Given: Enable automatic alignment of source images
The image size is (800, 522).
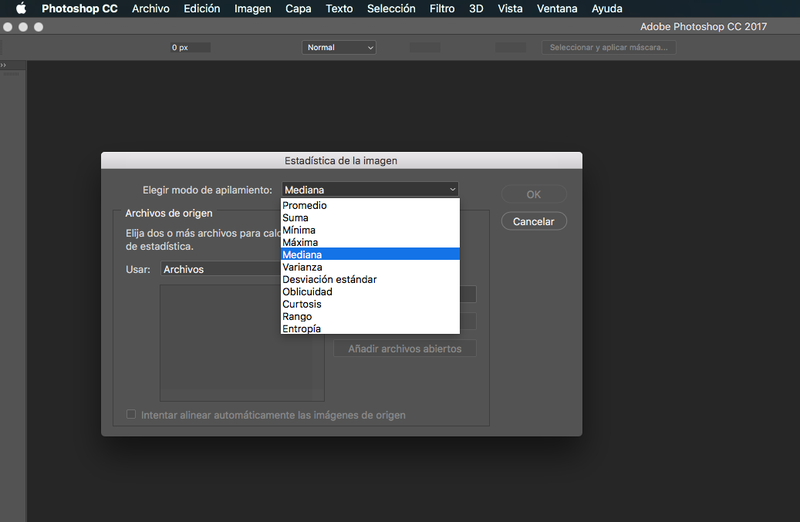Looking at the screenshot, I should click(131, 414).
